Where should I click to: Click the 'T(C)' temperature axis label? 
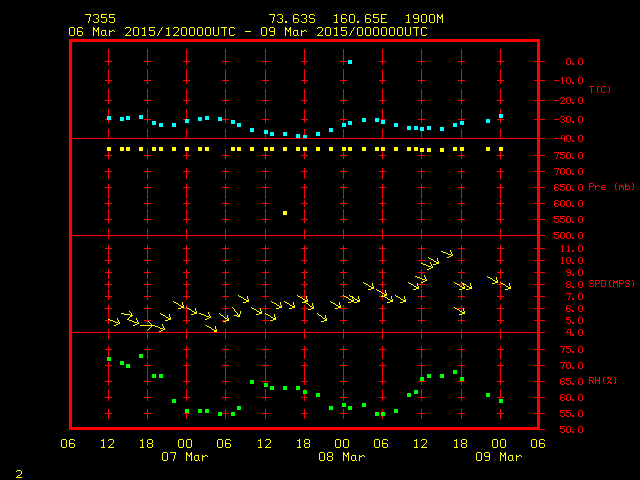coord(600,89)
